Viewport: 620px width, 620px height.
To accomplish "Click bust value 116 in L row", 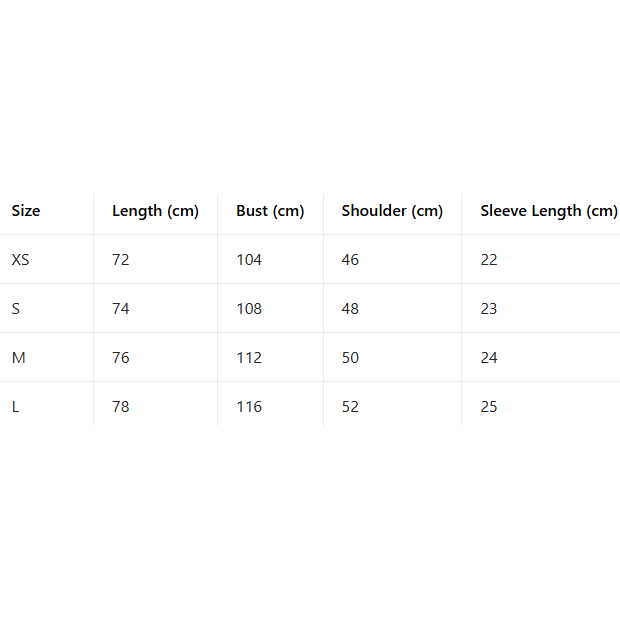I will pyautogui.click(x=249, y=407).
